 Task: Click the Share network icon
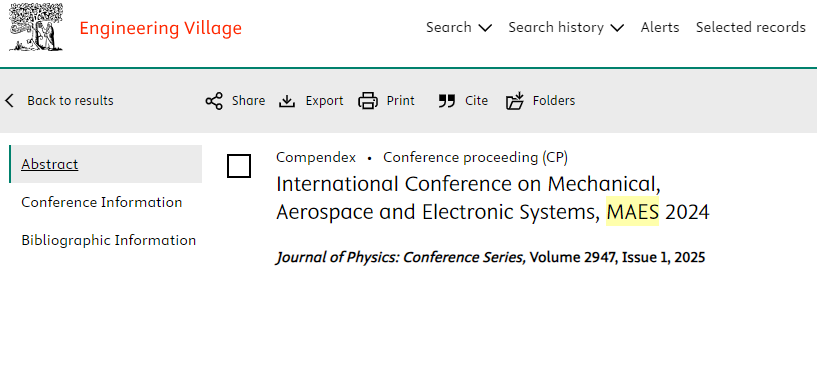[x=214, y=101]
